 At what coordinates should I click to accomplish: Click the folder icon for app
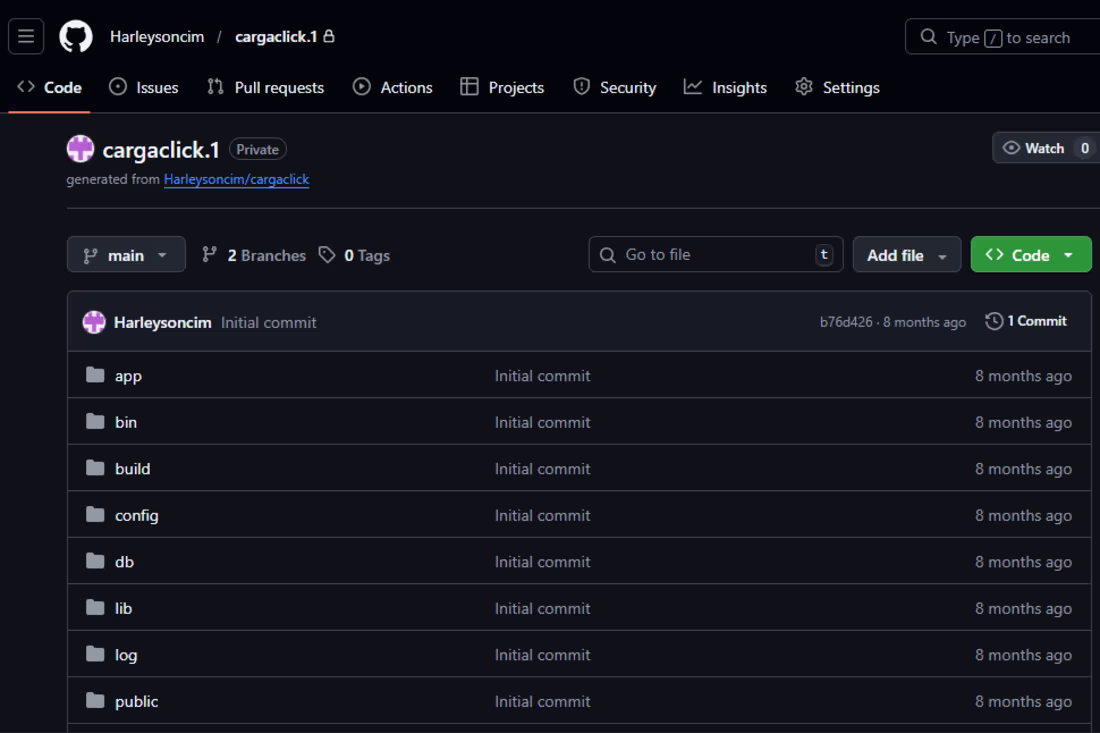[95, 375]
